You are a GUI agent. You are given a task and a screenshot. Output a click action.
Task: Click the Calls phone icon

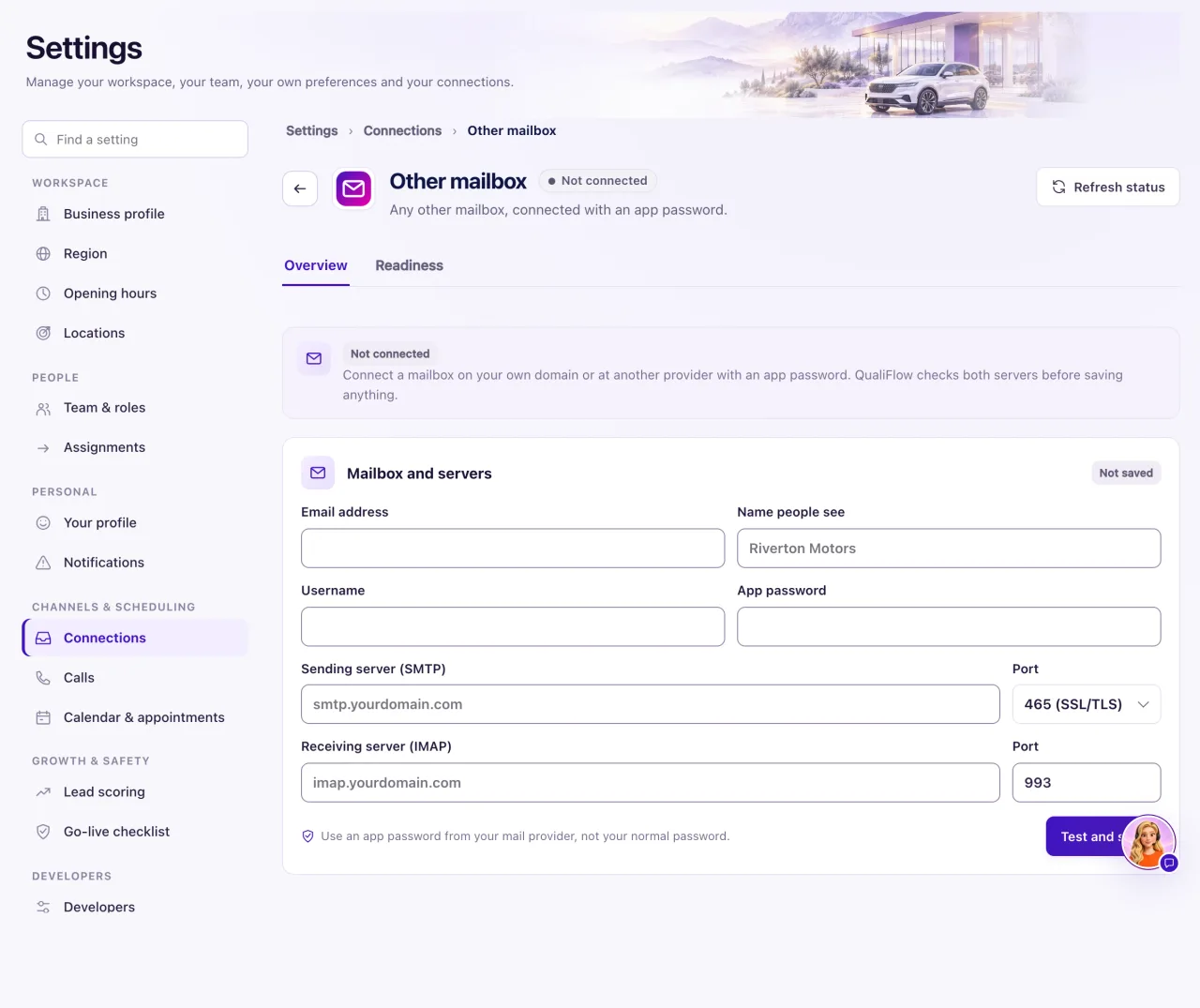click(x=43, y=678)
